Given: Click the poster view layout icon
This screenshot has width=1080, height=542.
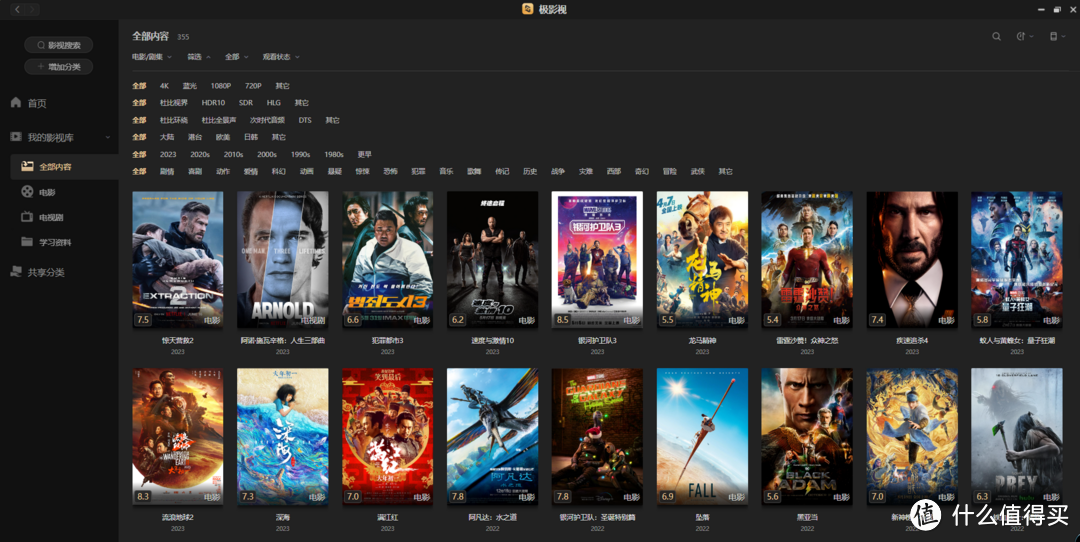Looking at the screenshot, I should (x=1052, y=37).
